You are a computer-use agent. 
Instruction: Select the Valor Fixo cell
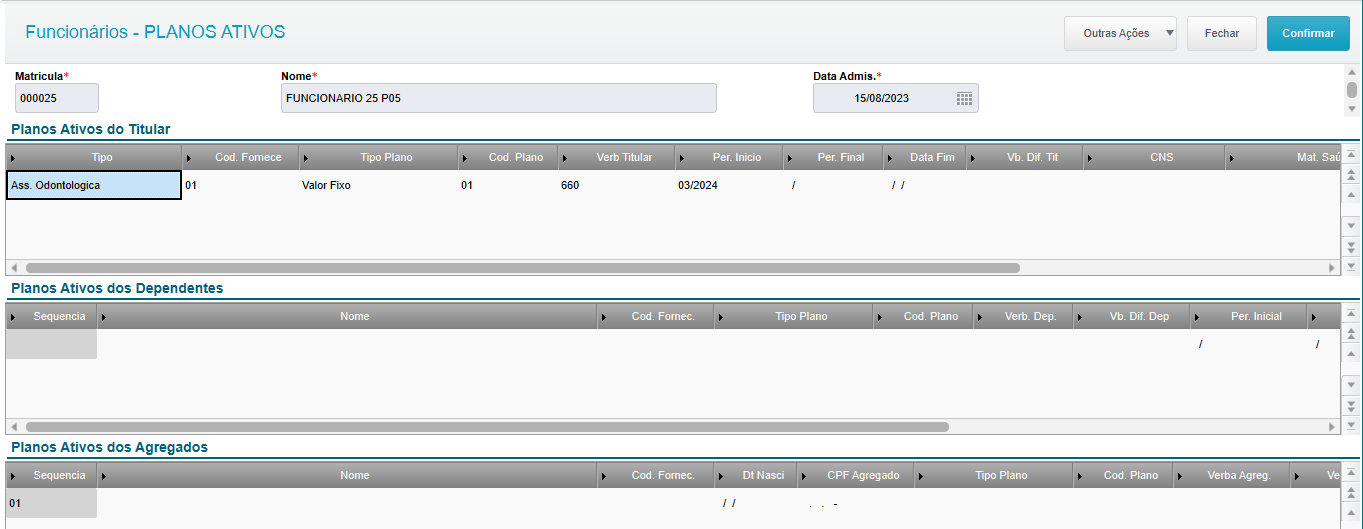tap(378, 185)
